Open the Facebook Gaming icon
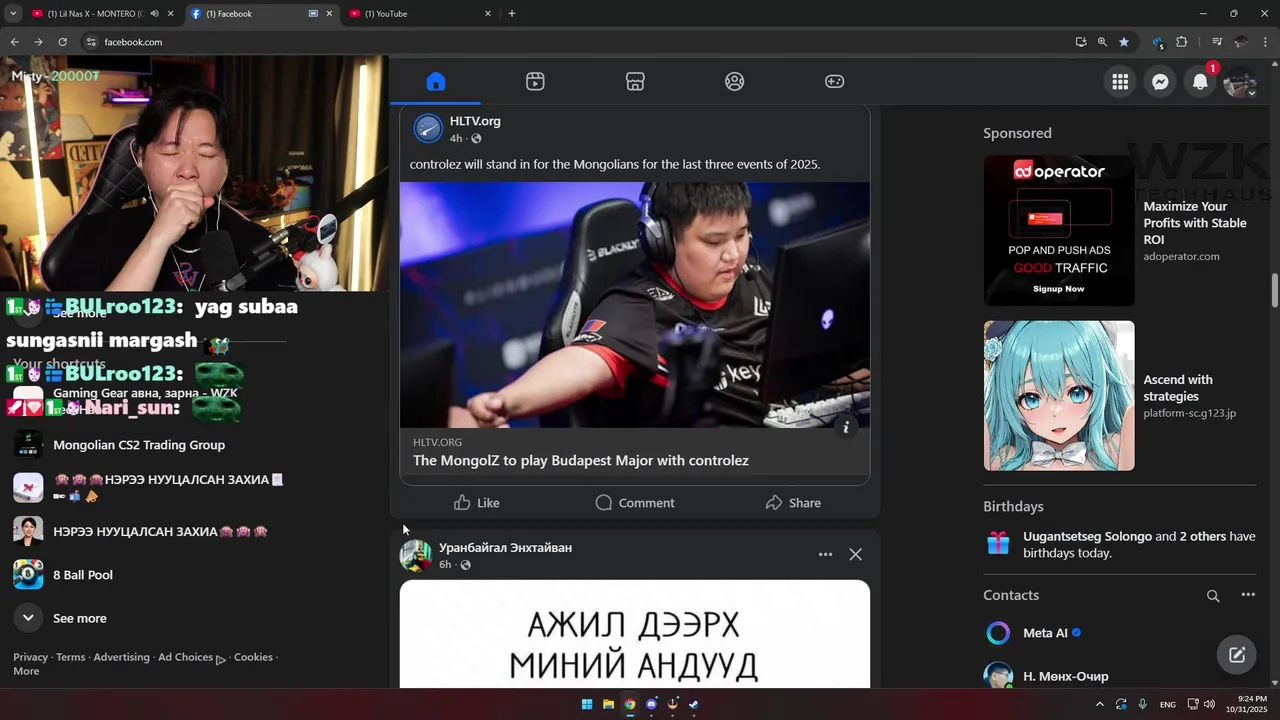This screenshot has width=1280, height=720. click(x=834, y=82)
